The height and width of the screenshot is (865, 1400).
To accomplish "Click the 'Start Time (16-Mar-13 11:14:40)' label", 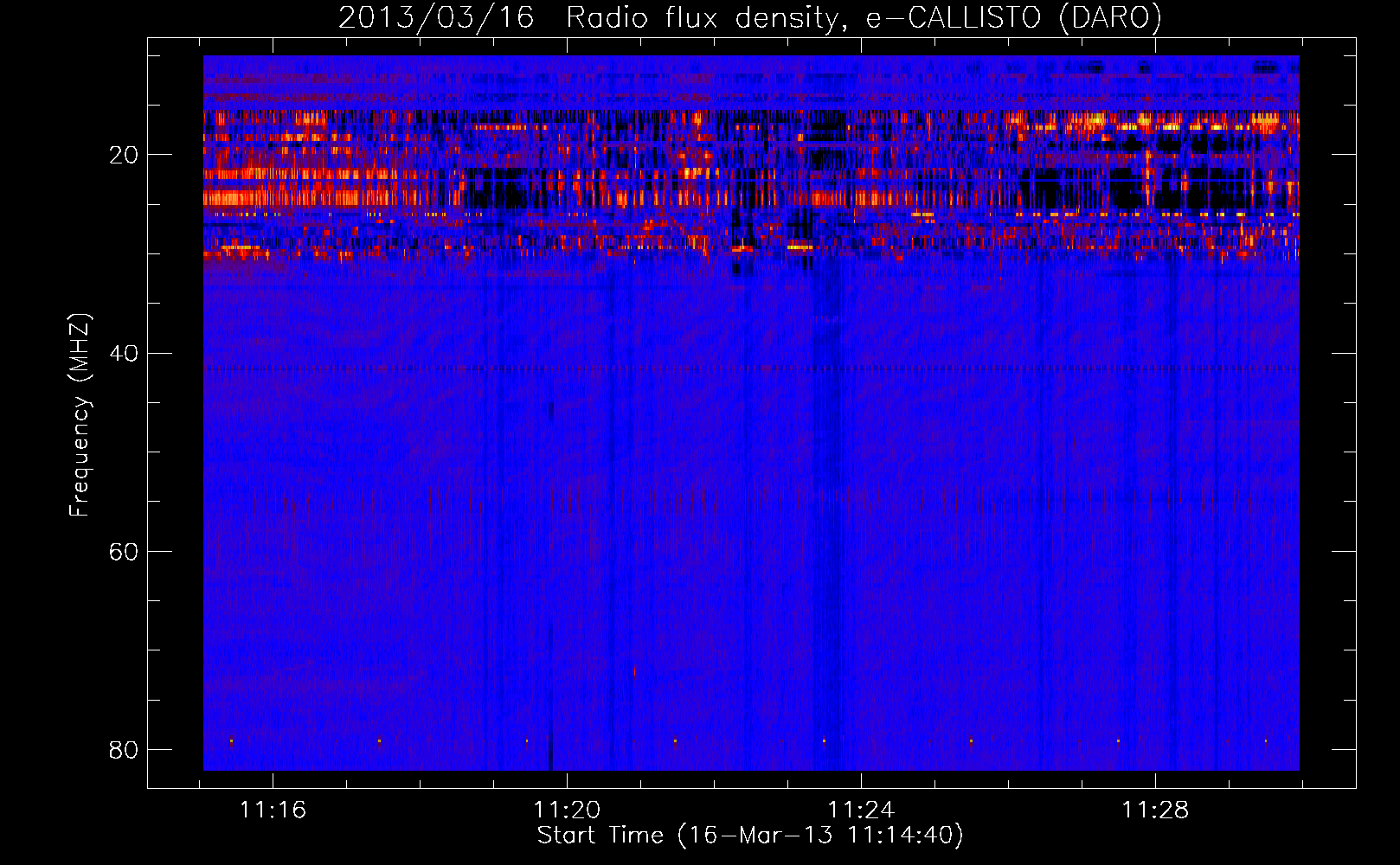I will (750, 836).
